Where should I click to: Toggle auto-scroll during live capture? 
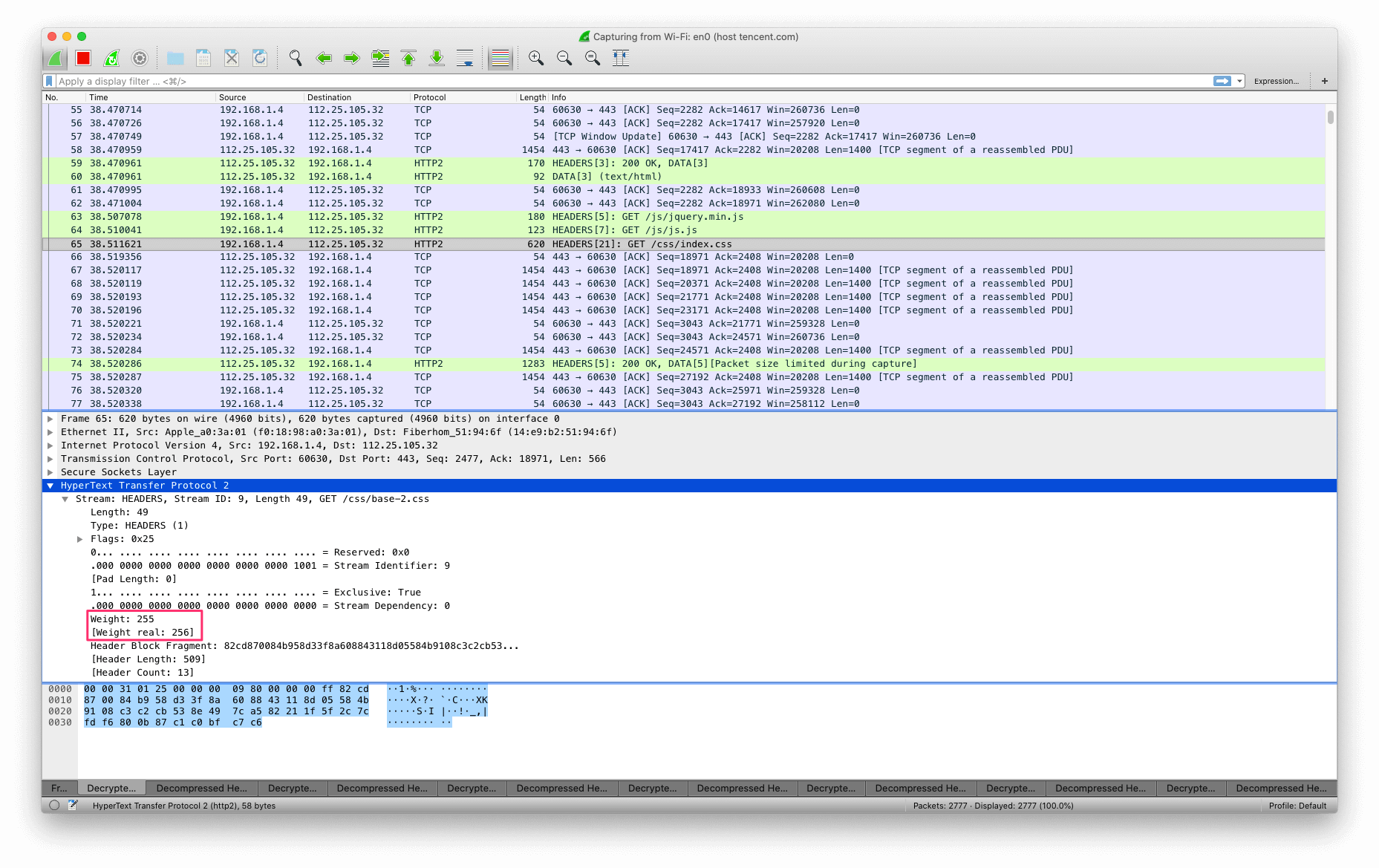(465, 58)
